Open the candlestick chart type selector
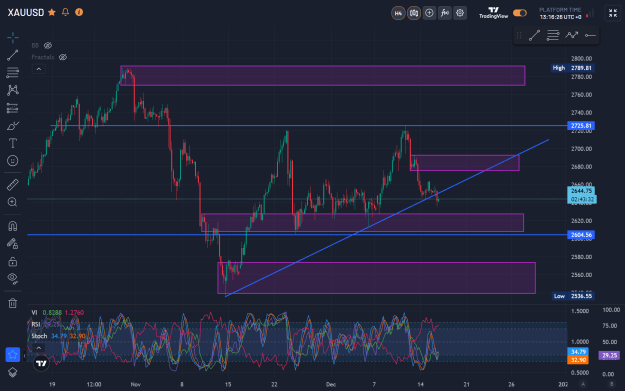625x391 pixels. 414,13
